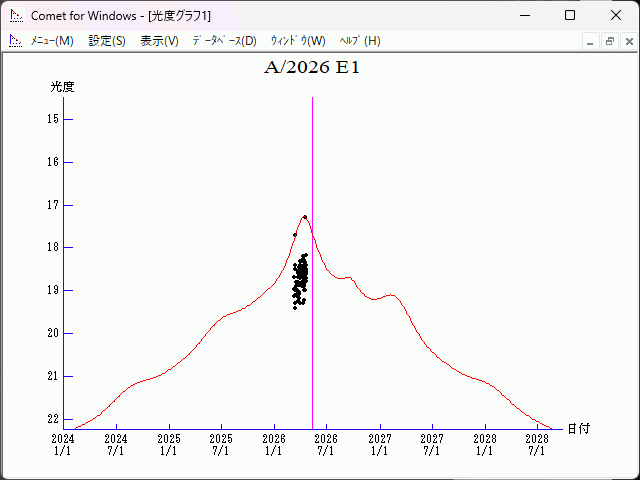Open the 設定(S) settings menu
The height and width of the screenshot is (480, 640).
point(107,41)
